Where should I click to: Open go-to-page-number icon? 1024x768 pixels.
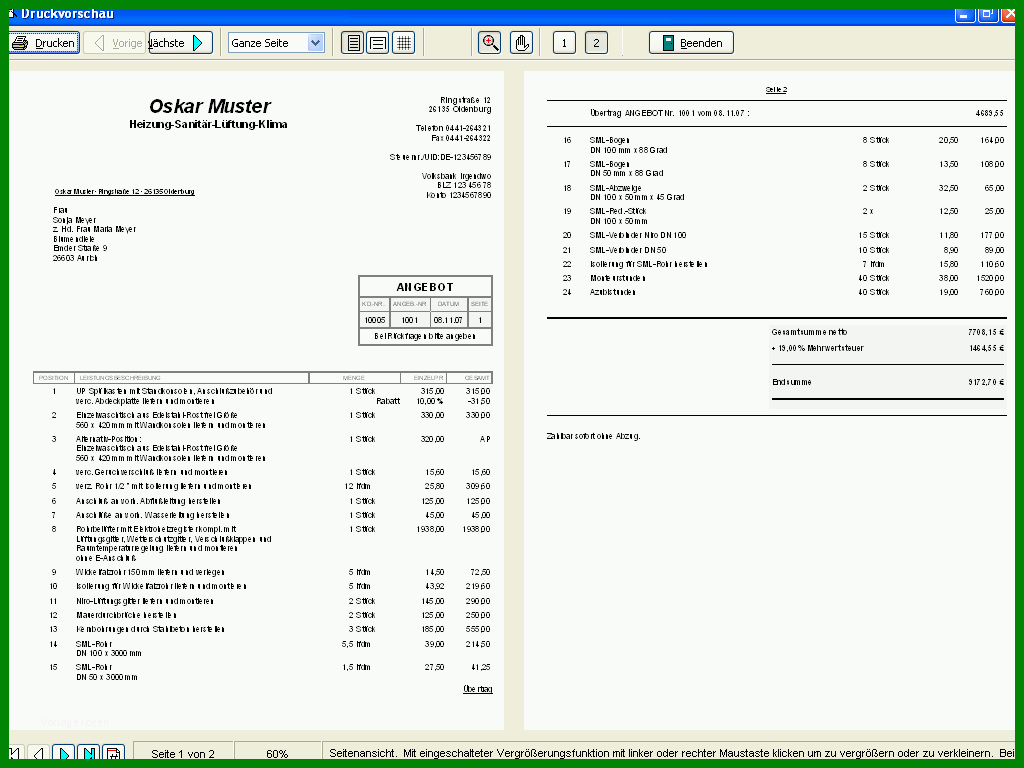point(113,754)
